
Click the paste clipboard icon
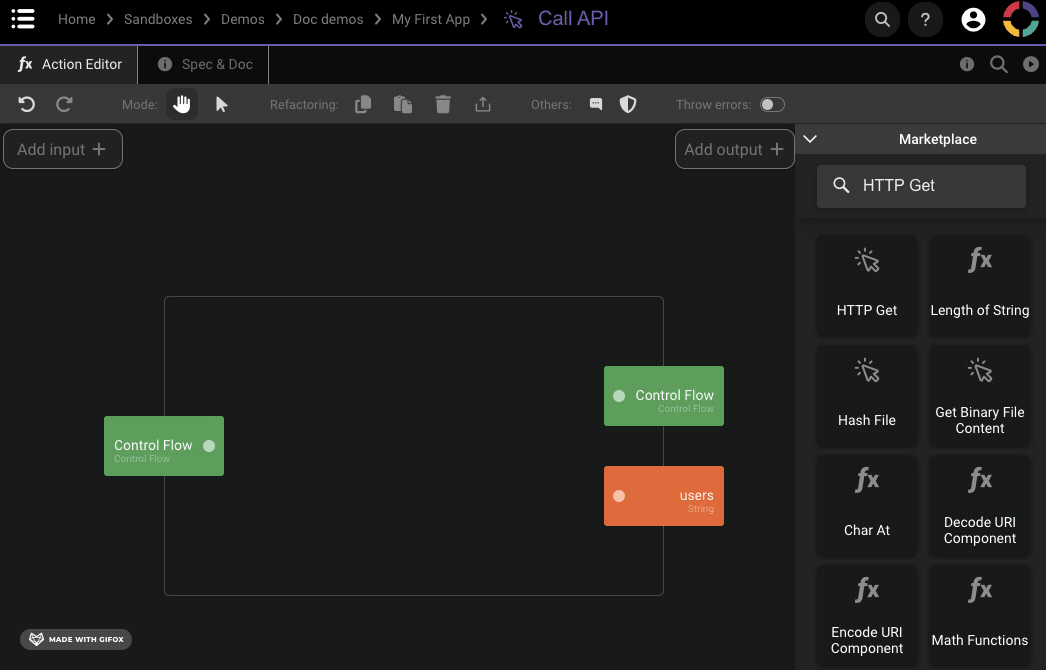click(403, 104)
